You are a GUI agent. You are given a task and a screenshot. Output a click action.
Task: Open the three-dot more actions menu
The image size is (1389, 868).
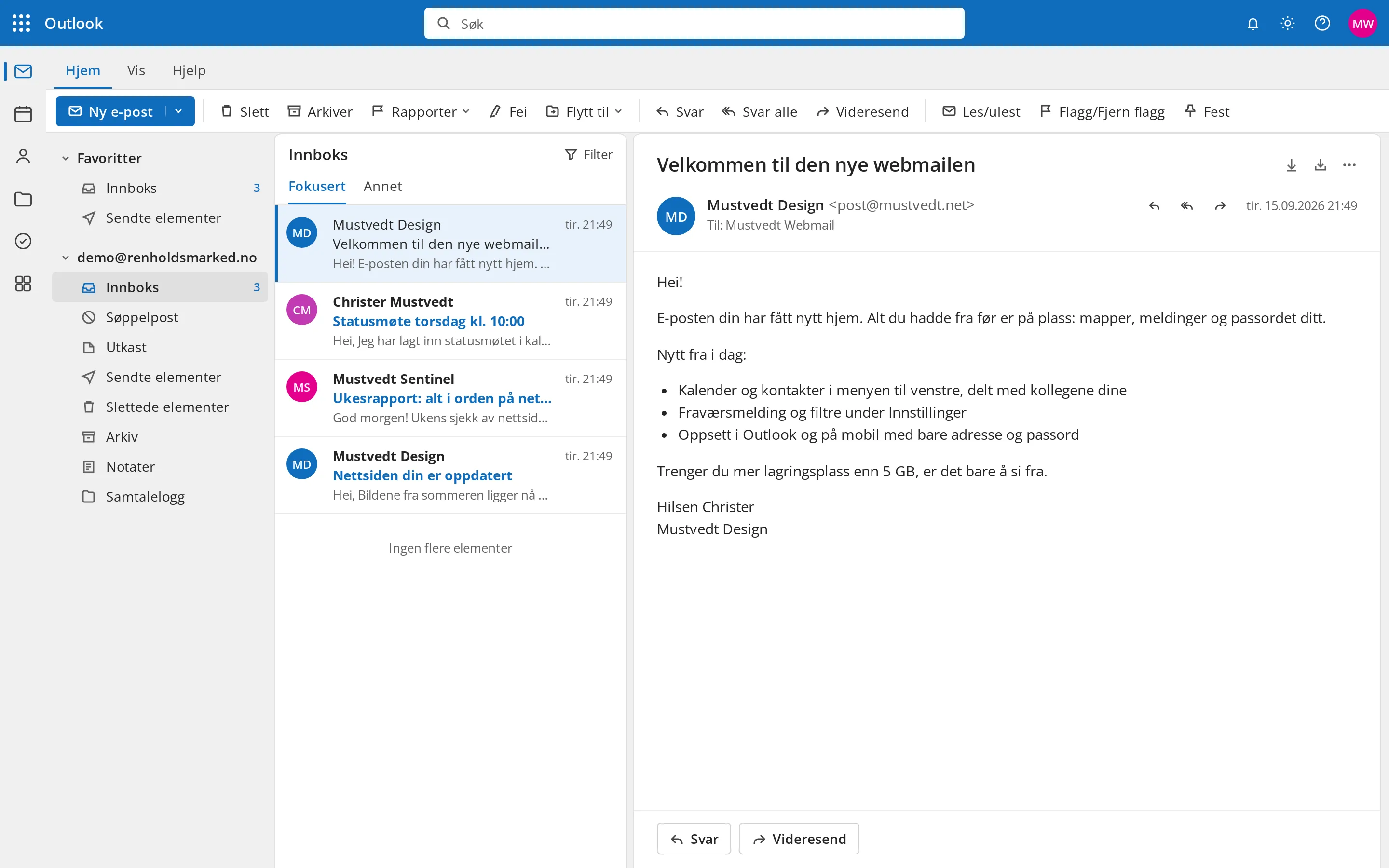(x=1349, y=165)
